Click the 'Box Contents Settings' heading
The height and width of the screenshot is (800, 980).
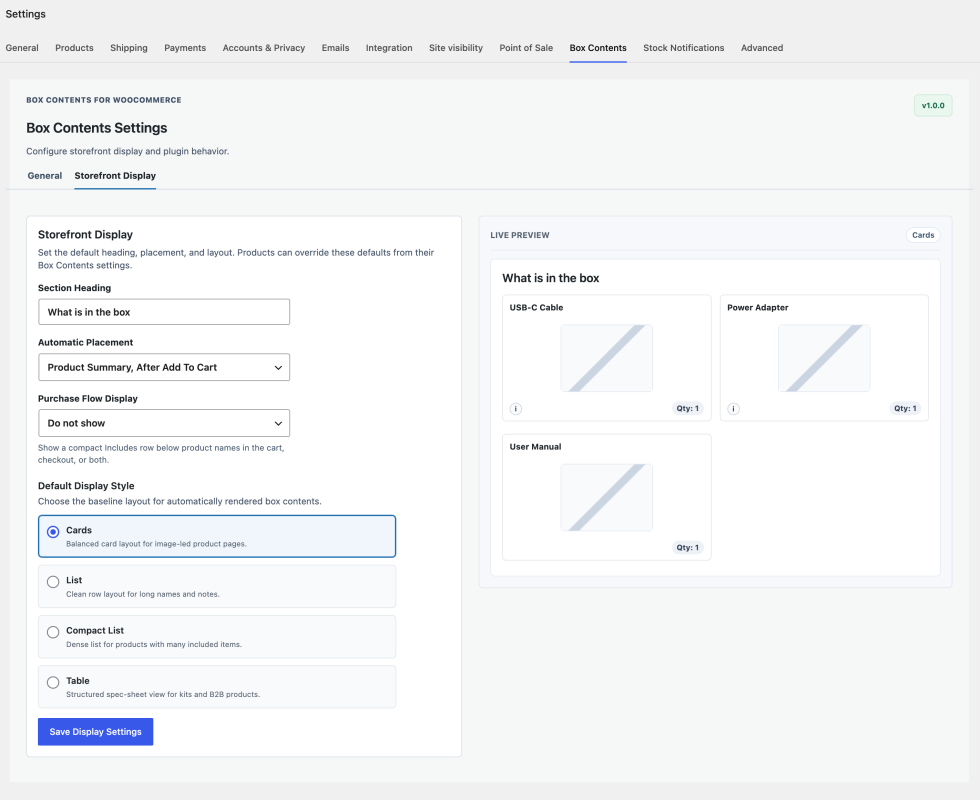[97, 128]
